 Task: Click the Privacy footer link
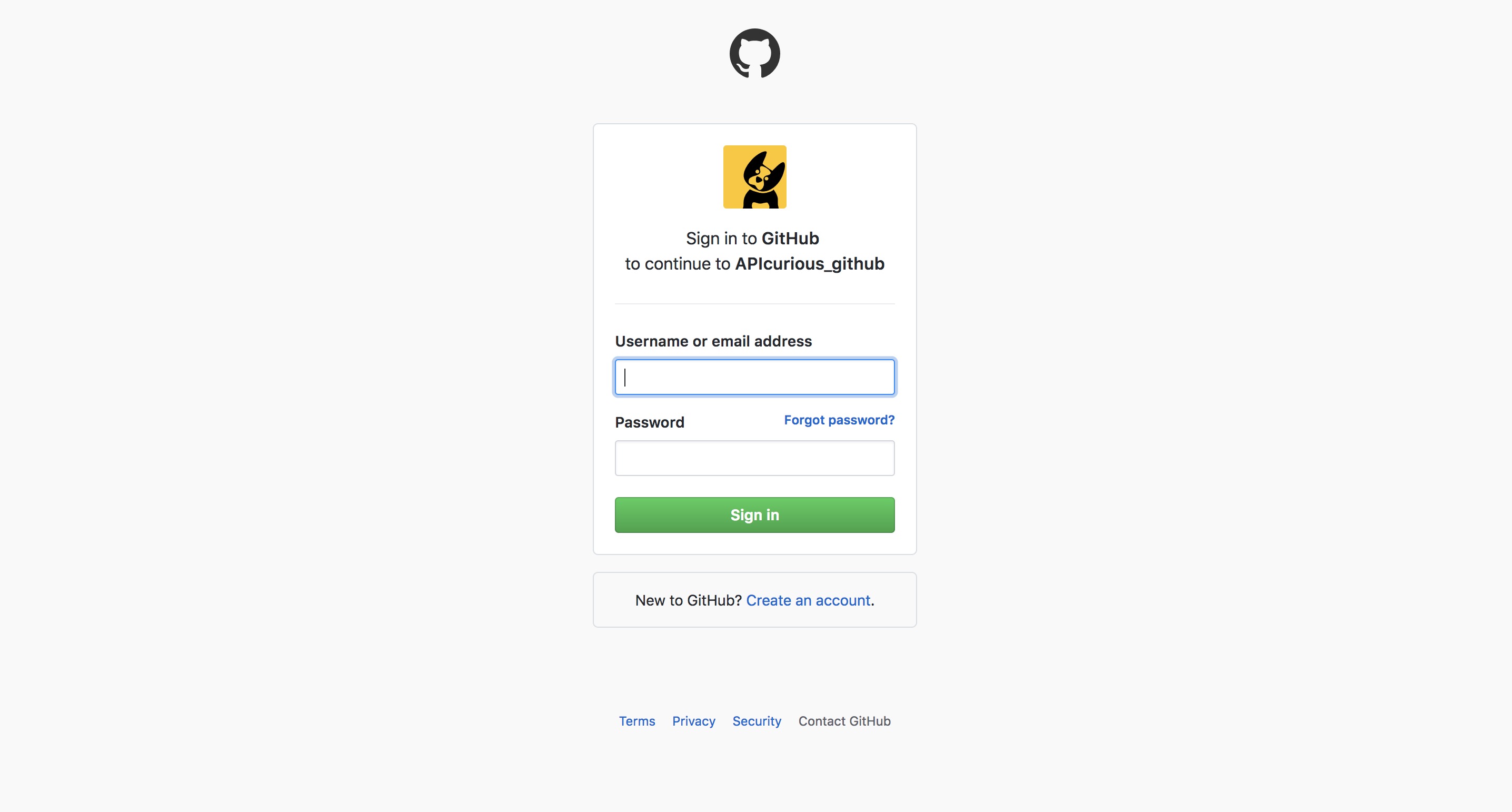[694, 720]
